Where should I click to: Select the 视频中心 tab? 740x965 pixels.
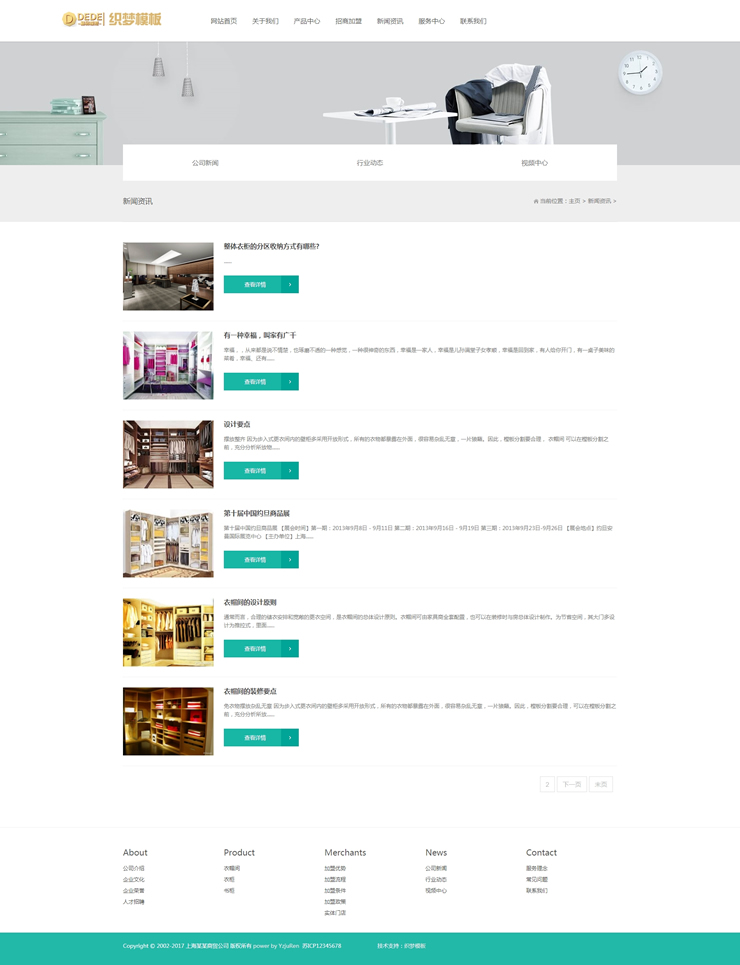(534, 163)
